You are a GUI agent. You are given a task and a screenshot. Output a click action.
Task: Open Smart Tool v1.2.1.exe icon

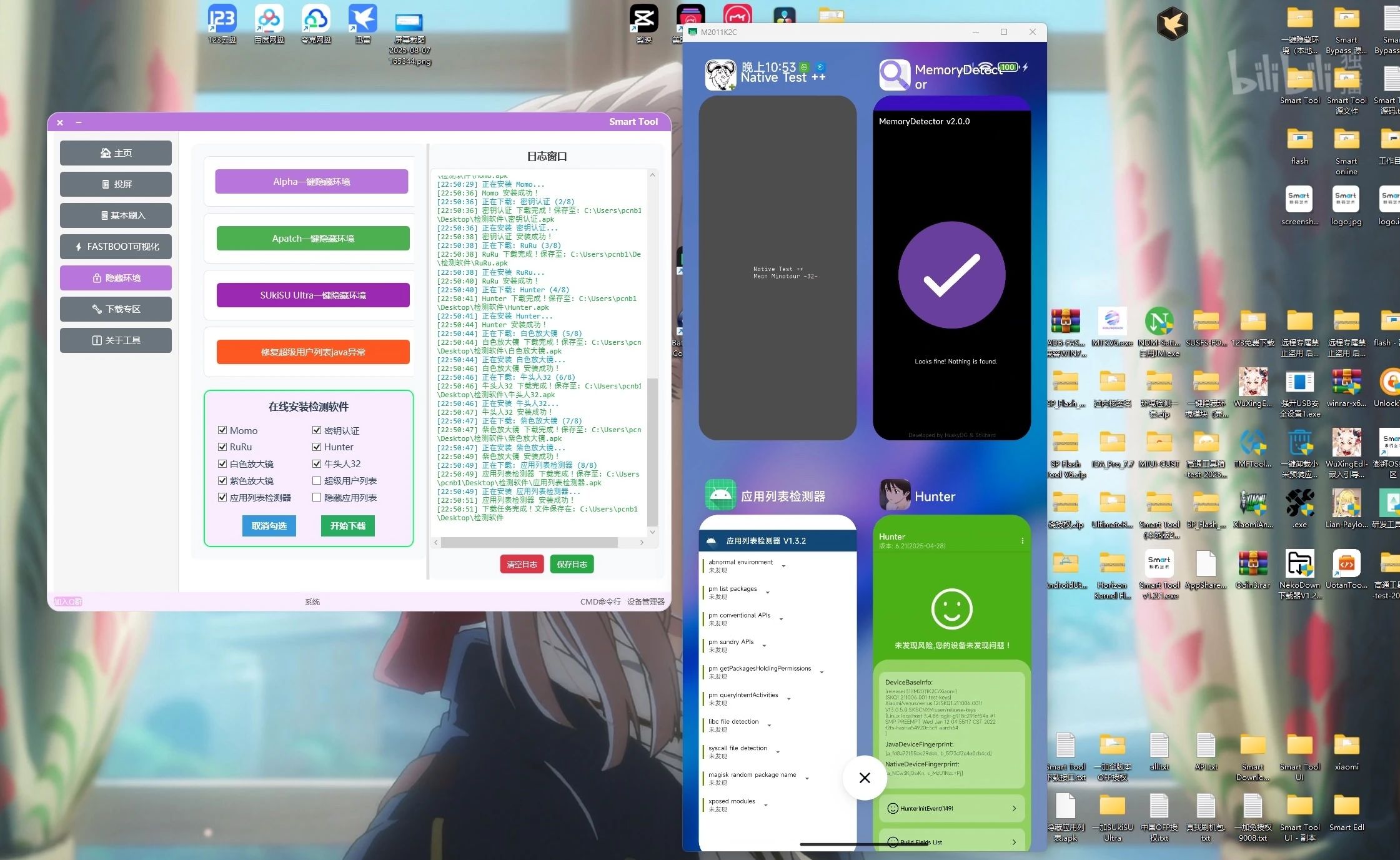pos(1159,574)
